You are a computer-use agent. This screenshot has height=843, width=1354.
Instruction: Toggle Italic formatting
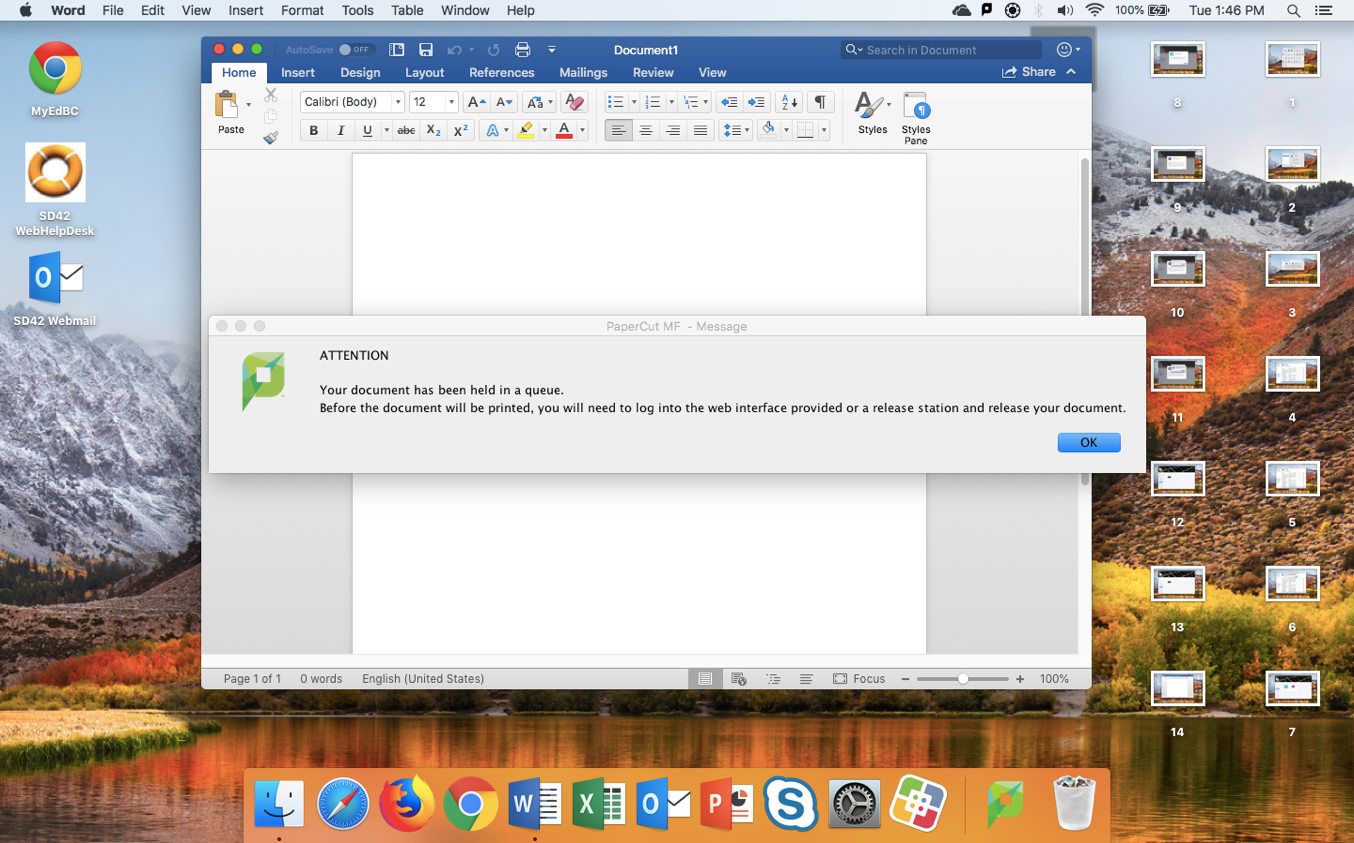point(341,131)
